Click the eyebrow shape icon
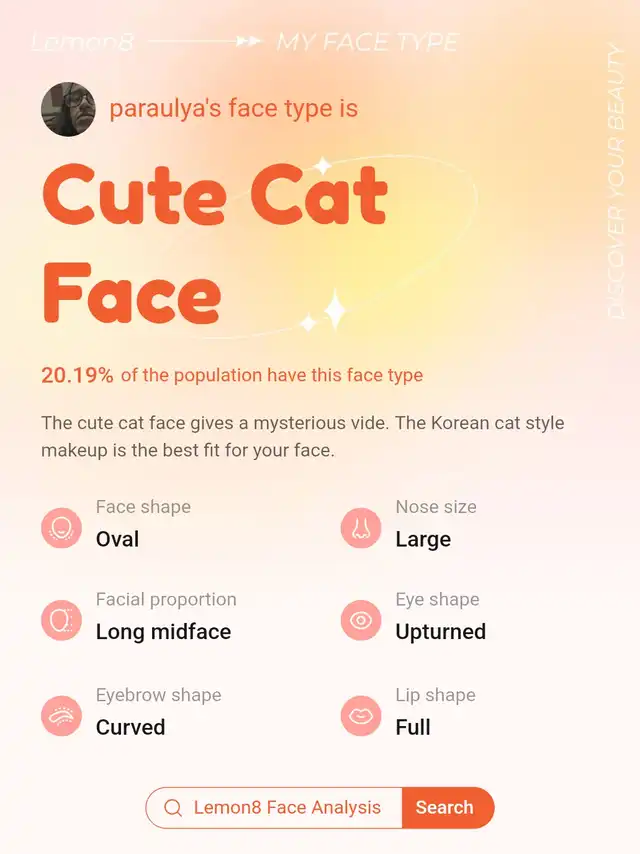640x854 pixels. click(62, 716)
